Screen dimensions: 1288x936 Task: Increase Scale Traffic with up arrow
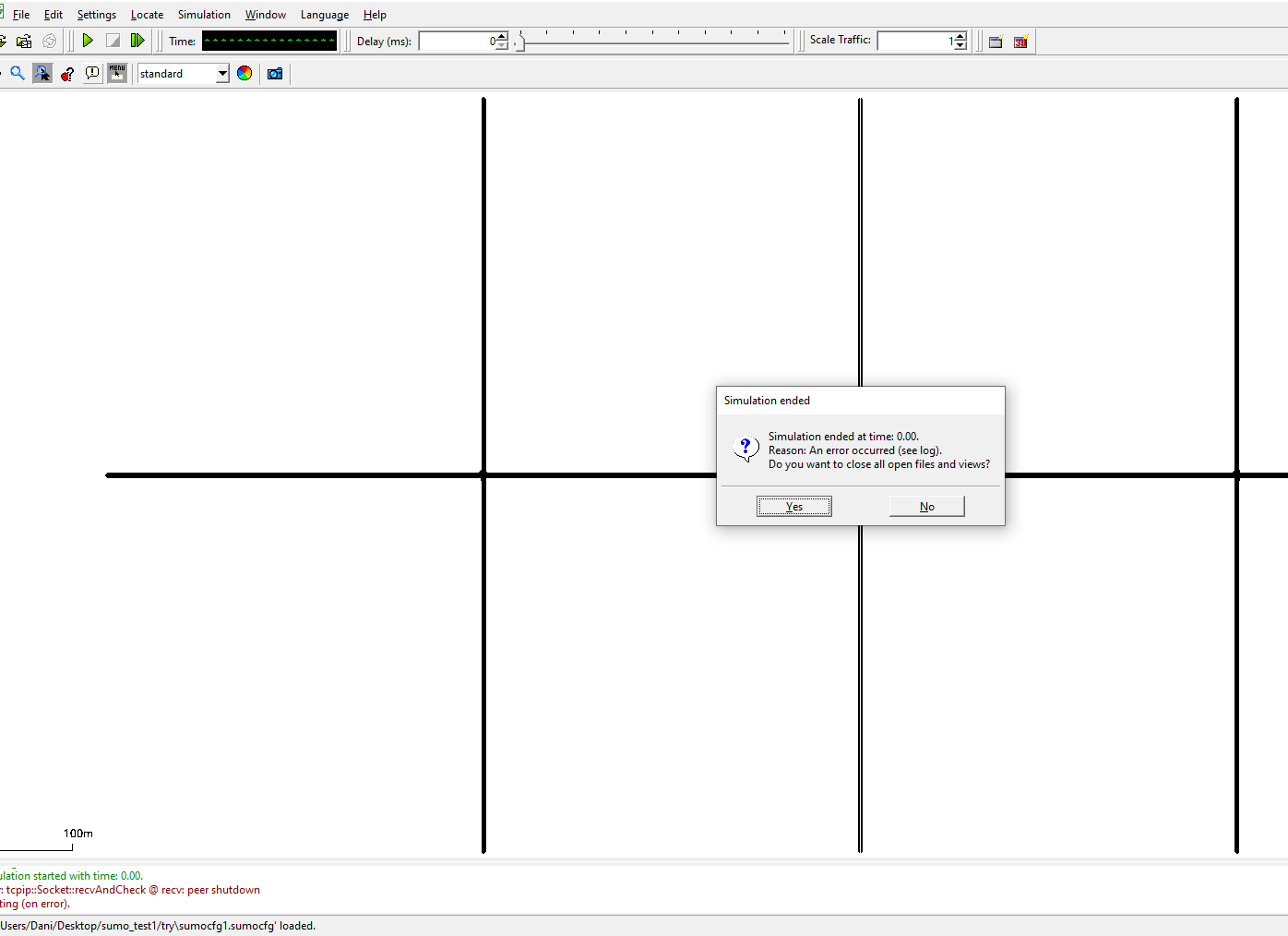pos(960,37)
